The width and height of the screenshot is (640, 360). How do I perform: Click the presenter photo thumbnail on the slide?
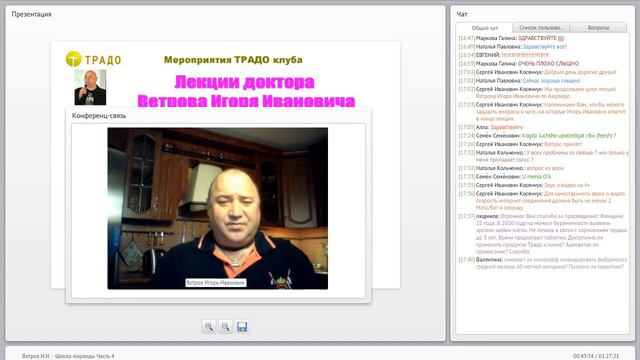coord(90,87)
